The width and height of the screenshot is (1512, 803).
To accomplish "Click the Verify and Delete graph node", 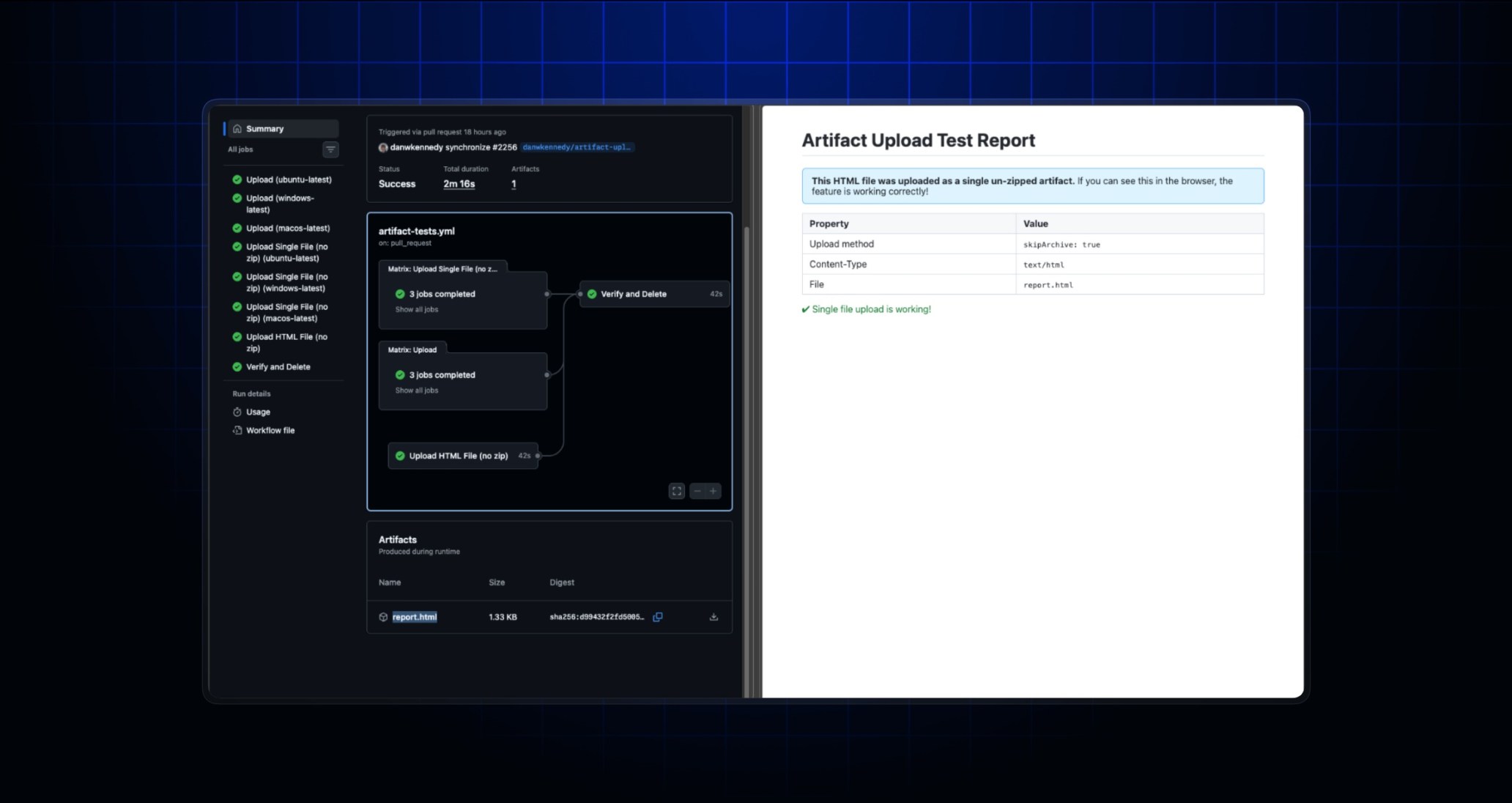I will (634, 294).
